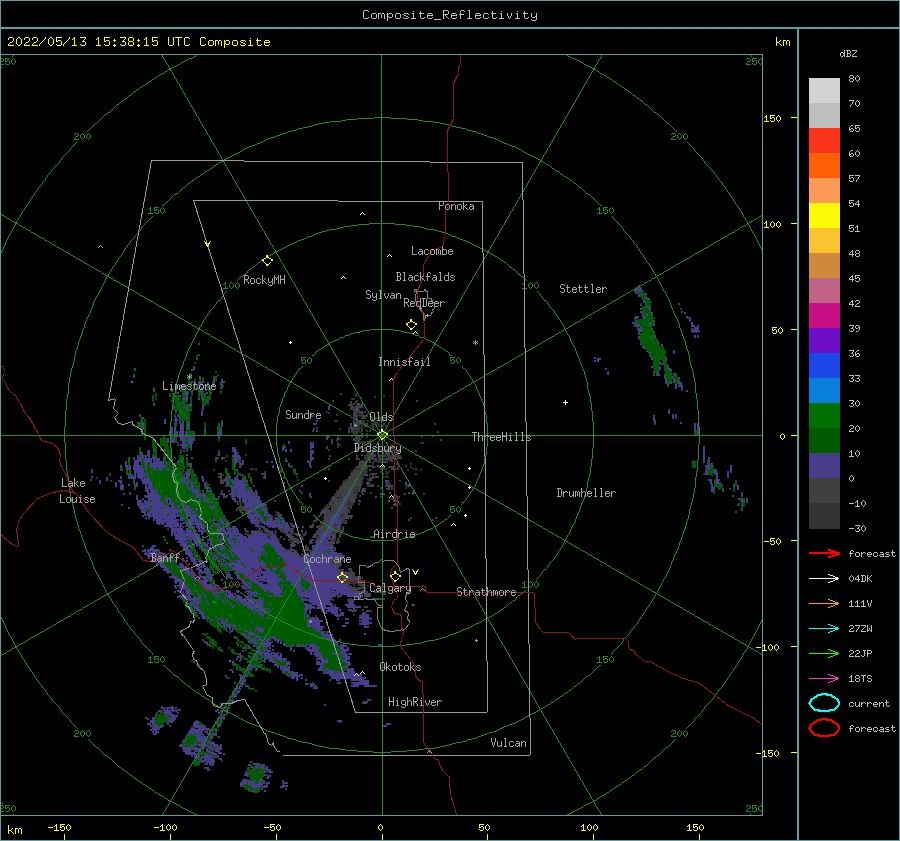Click the white plus marker north of Drumheller

[565, 402]
